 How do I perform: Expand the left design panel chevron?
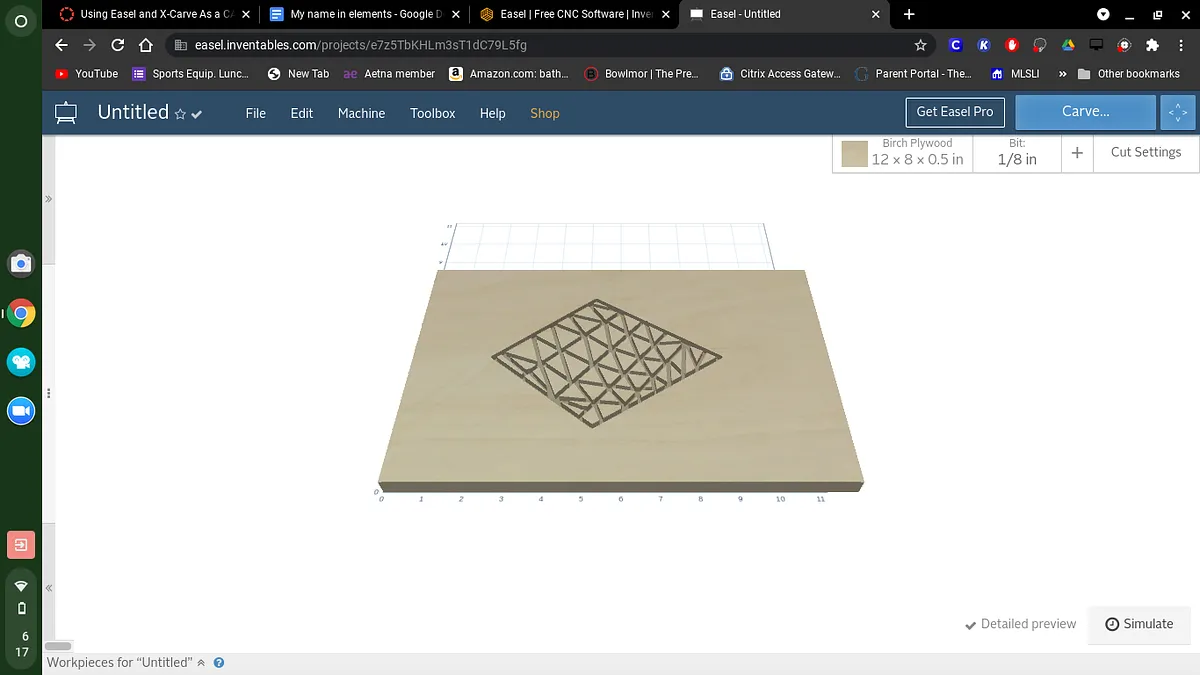48,199
